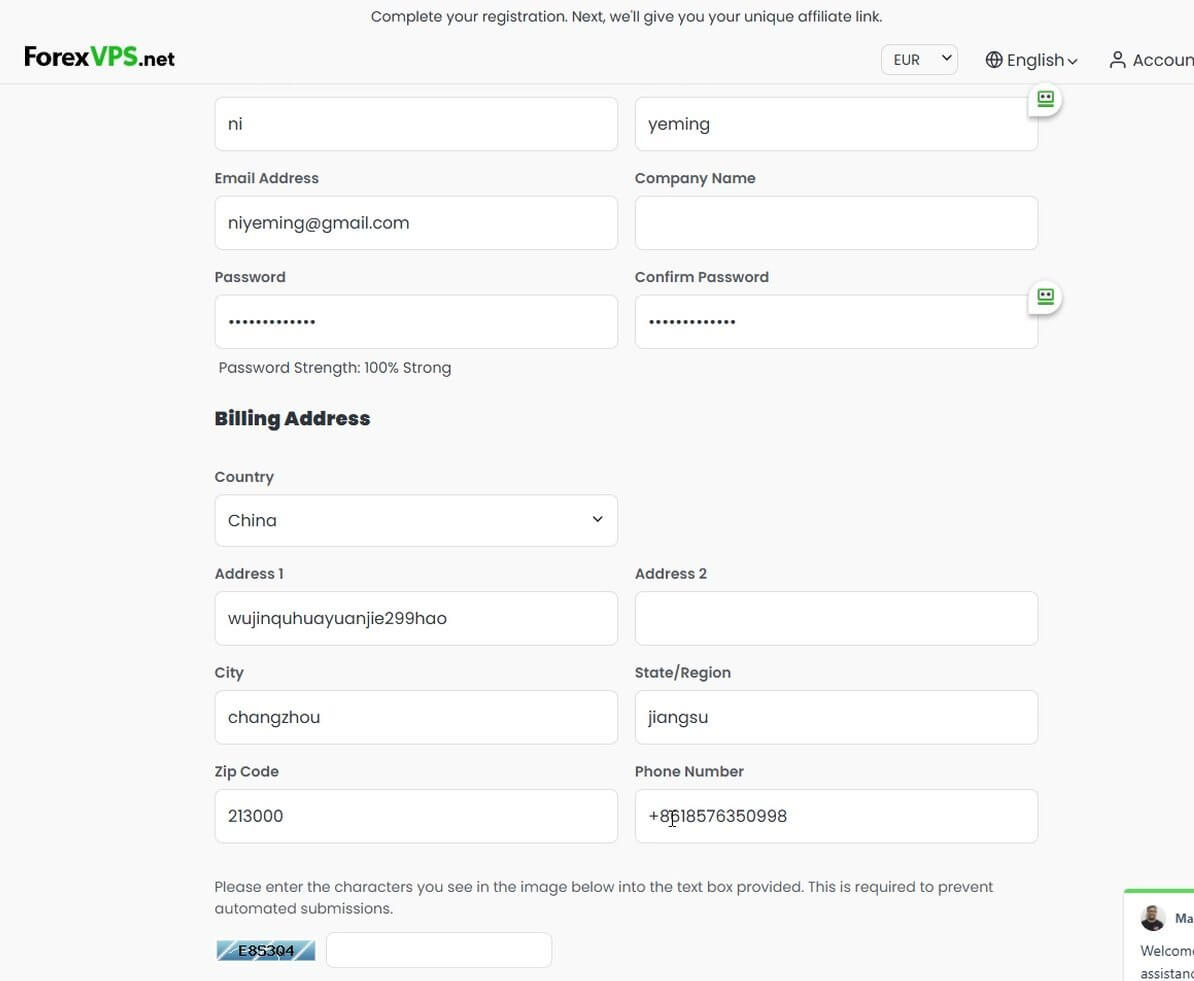The width and height of the screenshot is (1194, 981).
Task: Expand the English language menu
Action: pos(1032,59)
